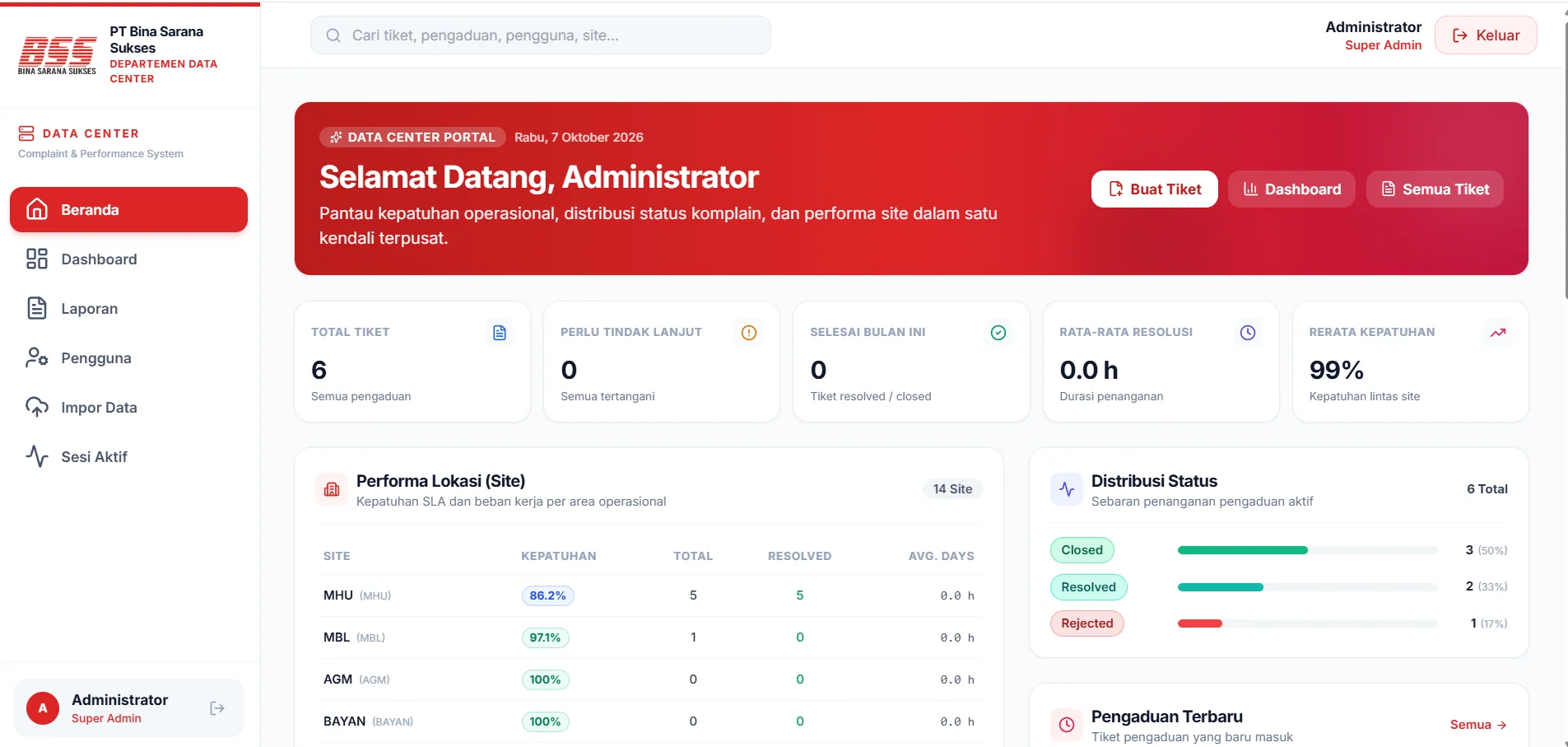Click the Perlu Tindak Lanjut alert icon
The height and width of the screenshot is (747, 1568).
[x=749, y=333]
